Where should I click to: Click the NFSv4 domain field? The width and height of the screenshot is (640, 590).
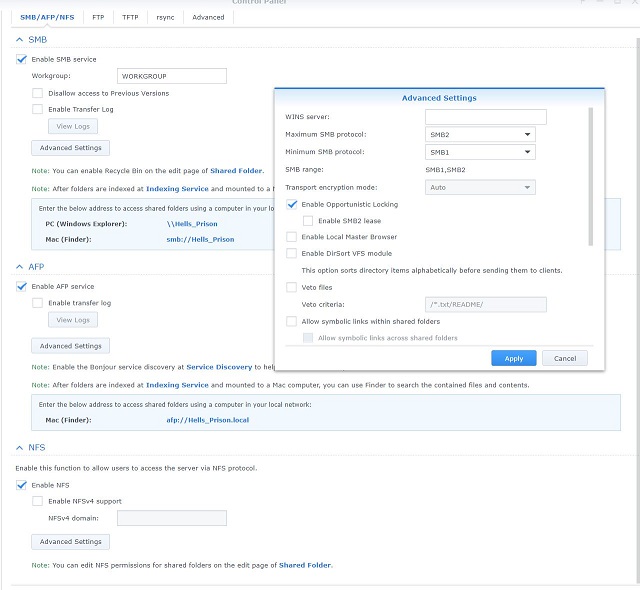[x=172, y=518]
